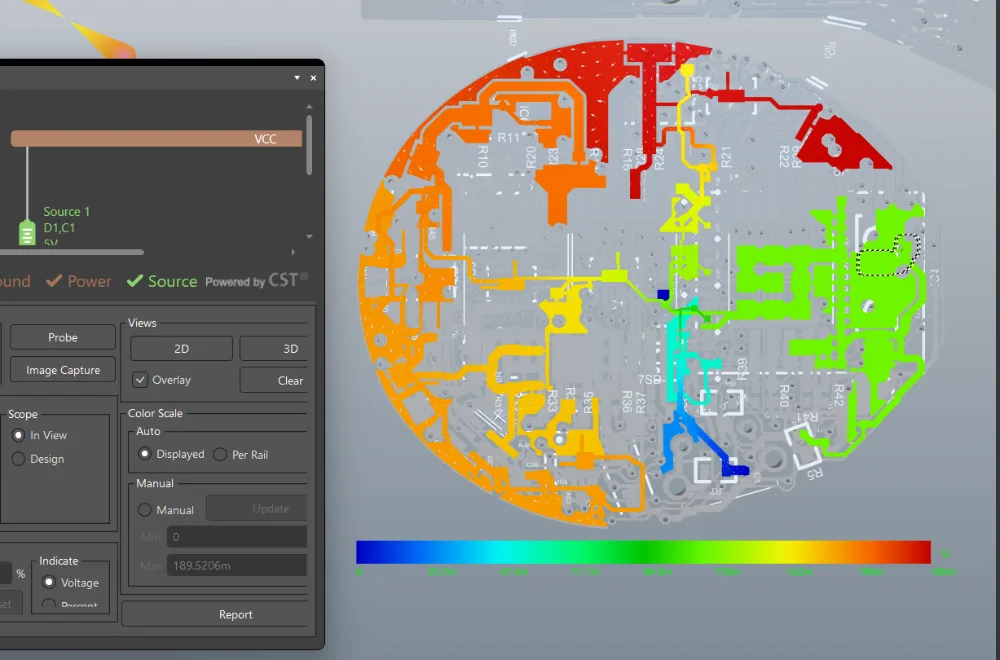Click the Max value field 189.5206m

click(x=237, y=566)
